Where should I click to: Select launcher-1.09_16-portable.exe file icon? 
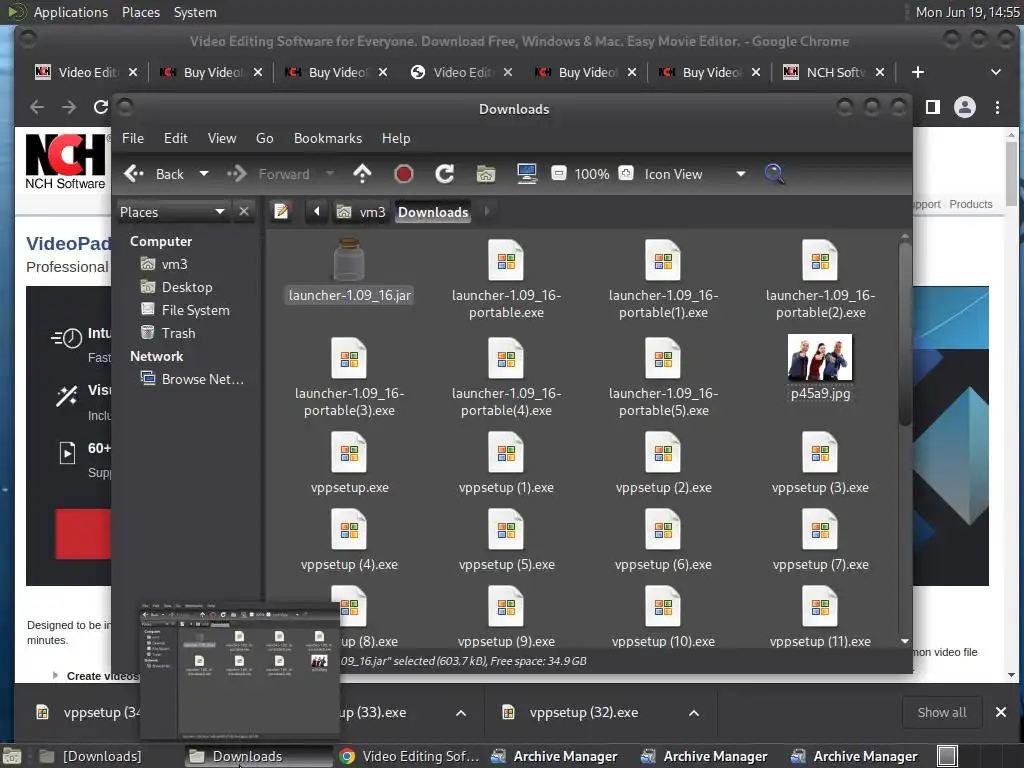(x=506, y=260)
